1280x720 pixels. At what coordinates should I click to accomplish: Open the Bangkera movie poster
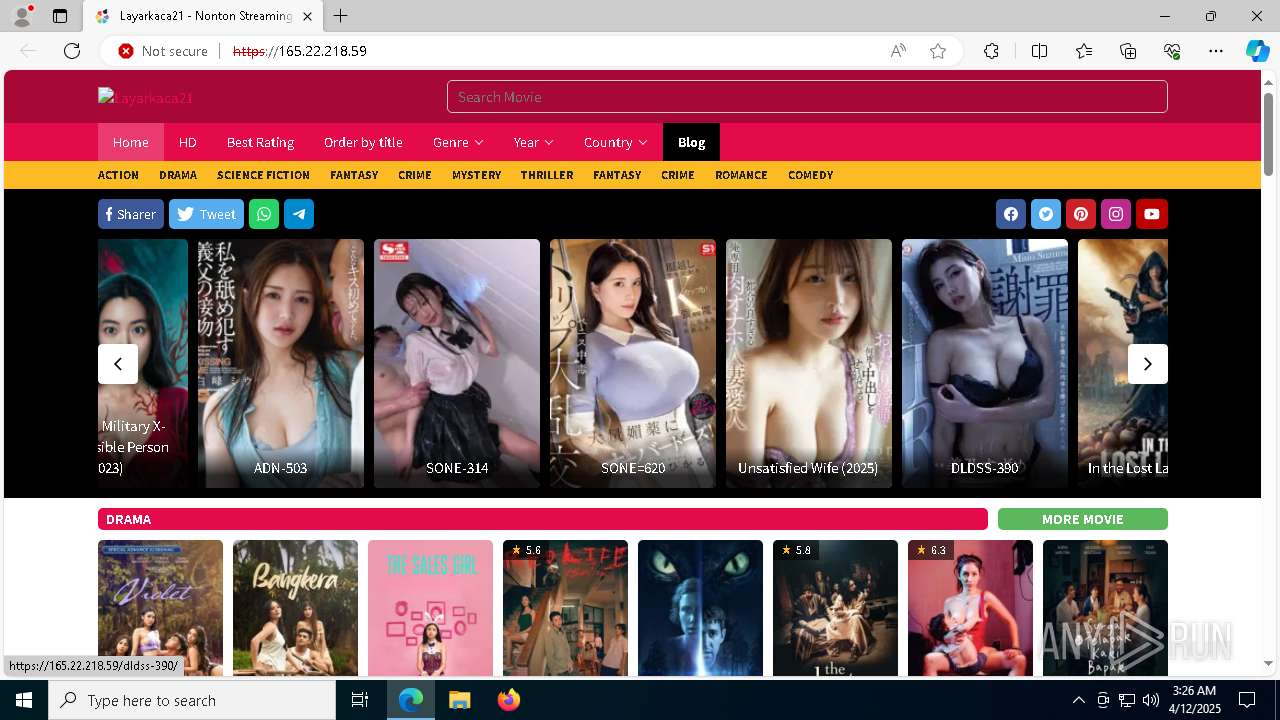(x=295, y=608)
